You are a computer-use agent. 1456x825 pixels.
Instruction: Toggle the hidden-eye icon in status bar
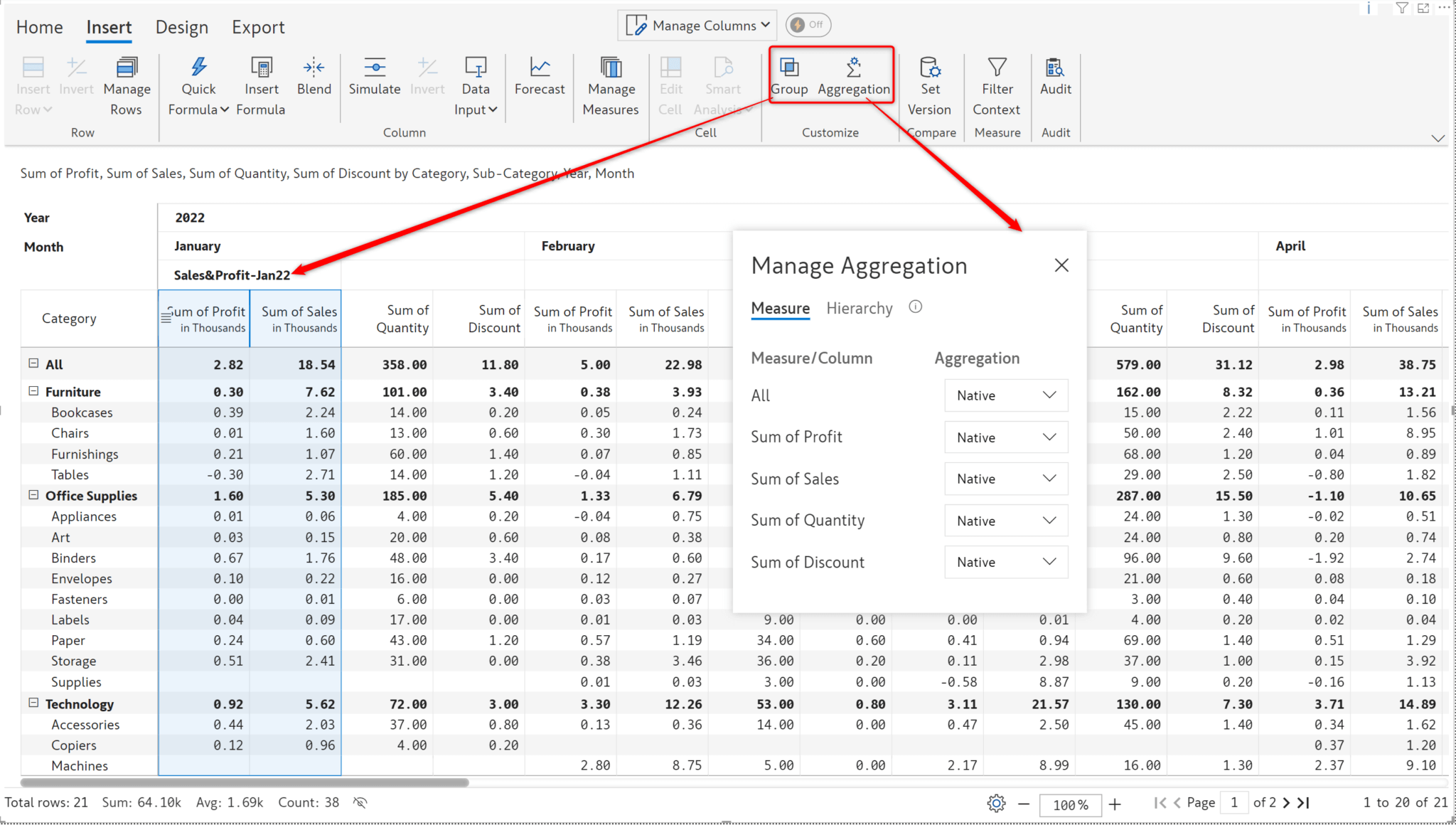(x=360, y=802)
